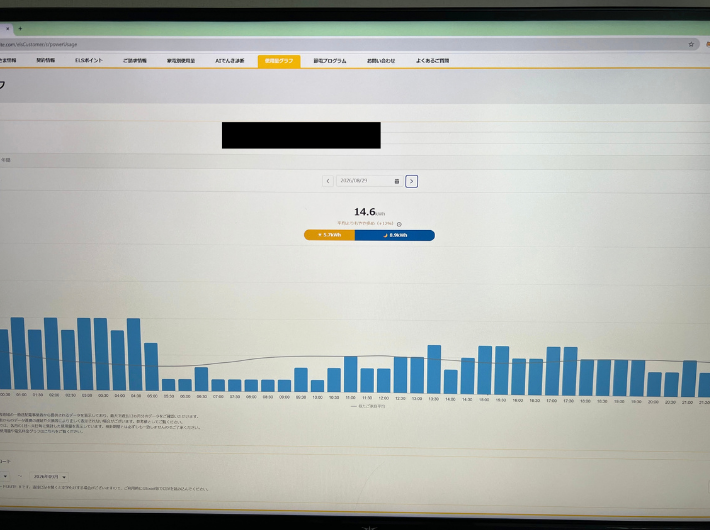Click the blue nighttime 8.9kWh segment

tap(395, 235)
